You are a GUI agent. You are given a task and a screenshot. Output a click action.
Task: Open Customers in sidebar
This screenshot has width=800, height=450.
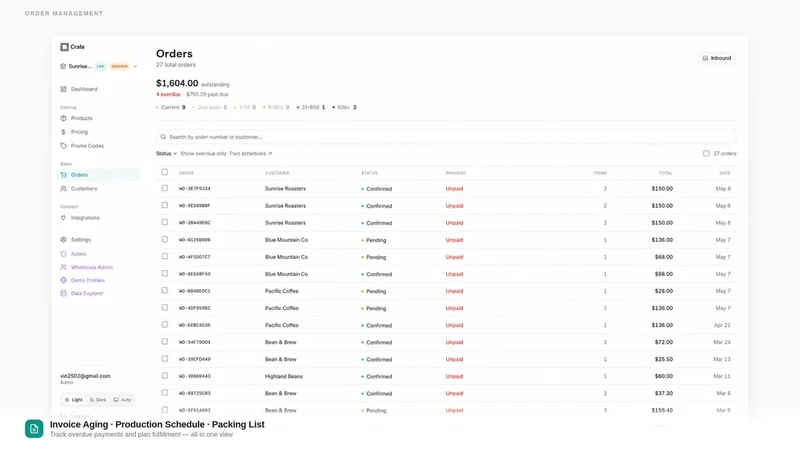(84, 189)
